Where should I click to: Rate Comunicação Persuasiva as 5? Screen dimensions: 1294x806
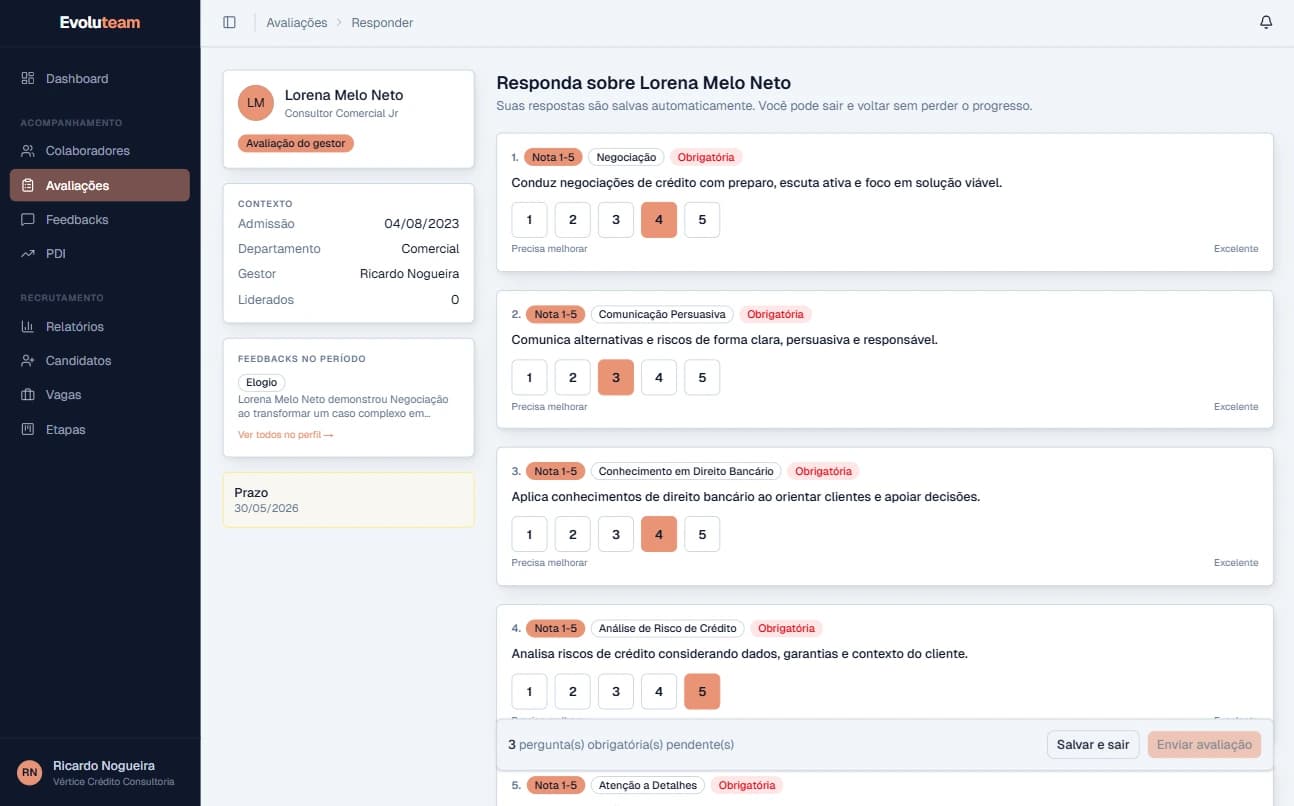[702, 377]
